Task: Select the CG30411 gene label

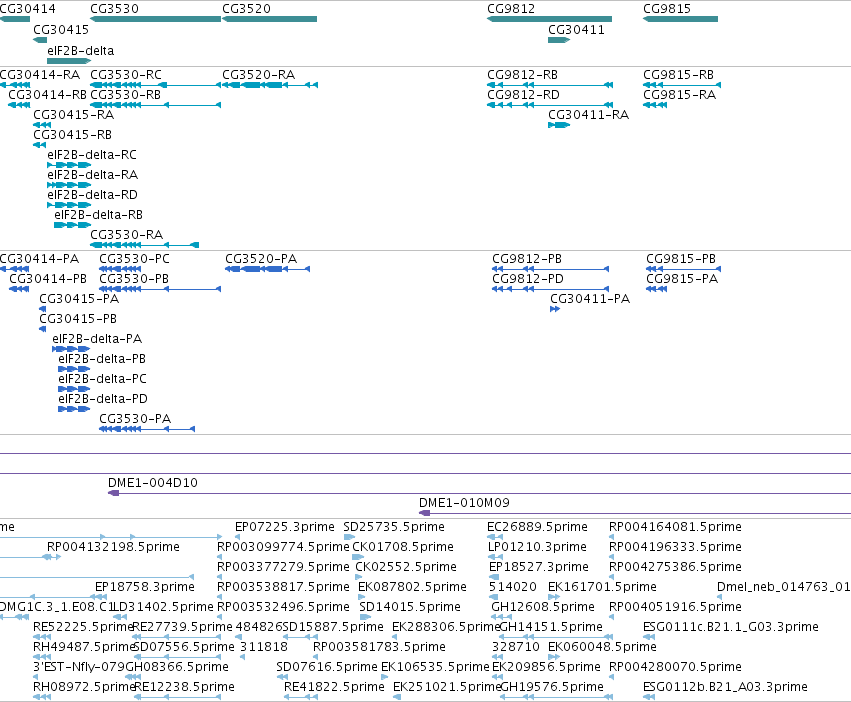Action: coord(576,30)
